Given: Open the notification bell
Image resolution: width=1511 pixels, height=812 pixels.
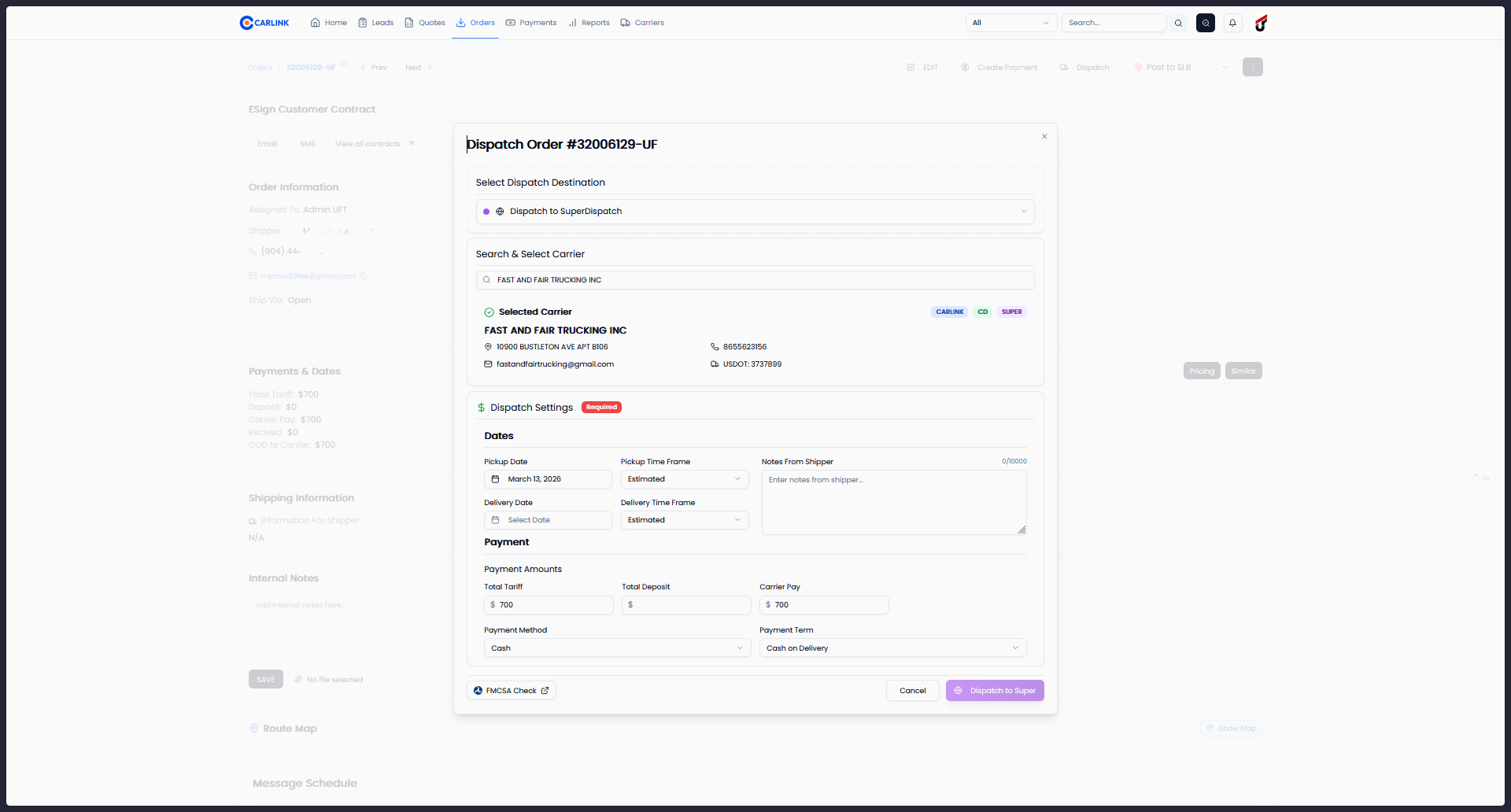Looking at the screenshot, I should (1232, 23).
